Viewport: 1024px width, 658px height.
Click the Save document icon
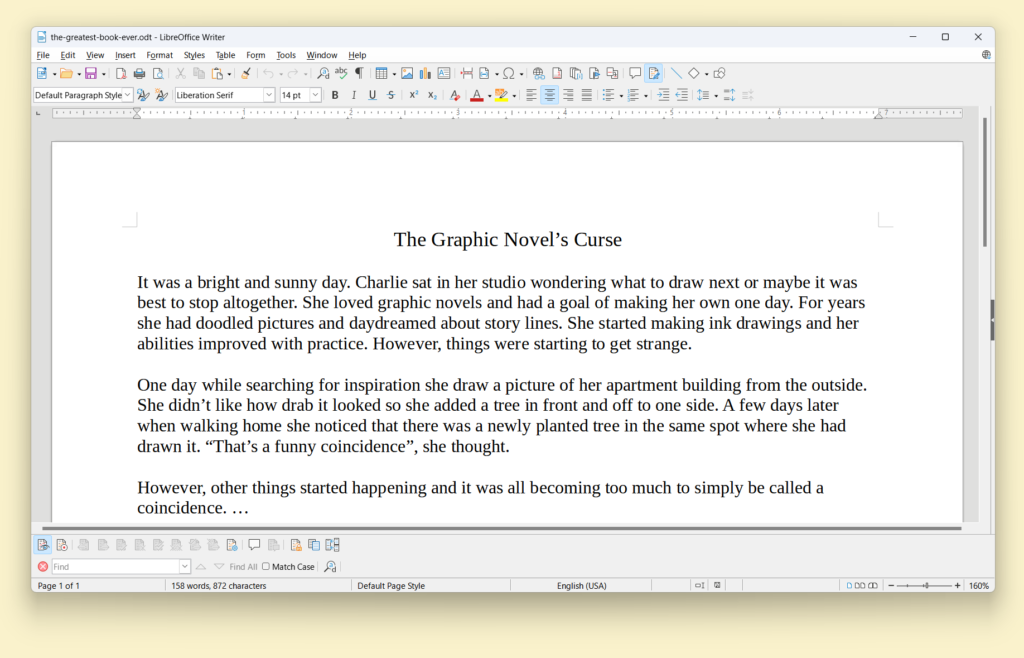pyautogui.click(x=91, y=74)
